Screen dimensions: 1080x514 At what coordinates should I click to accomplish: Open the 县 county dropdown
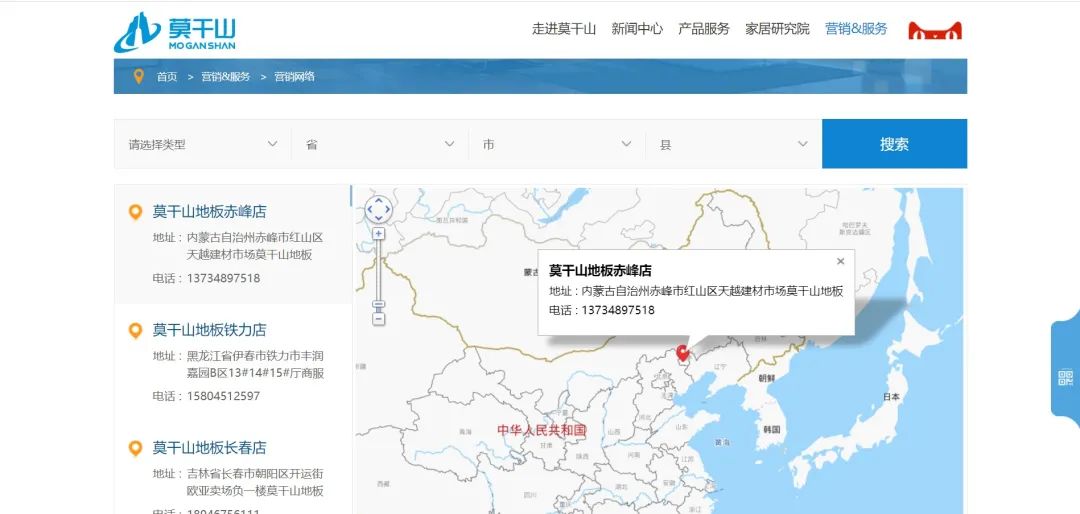(734, 144)
